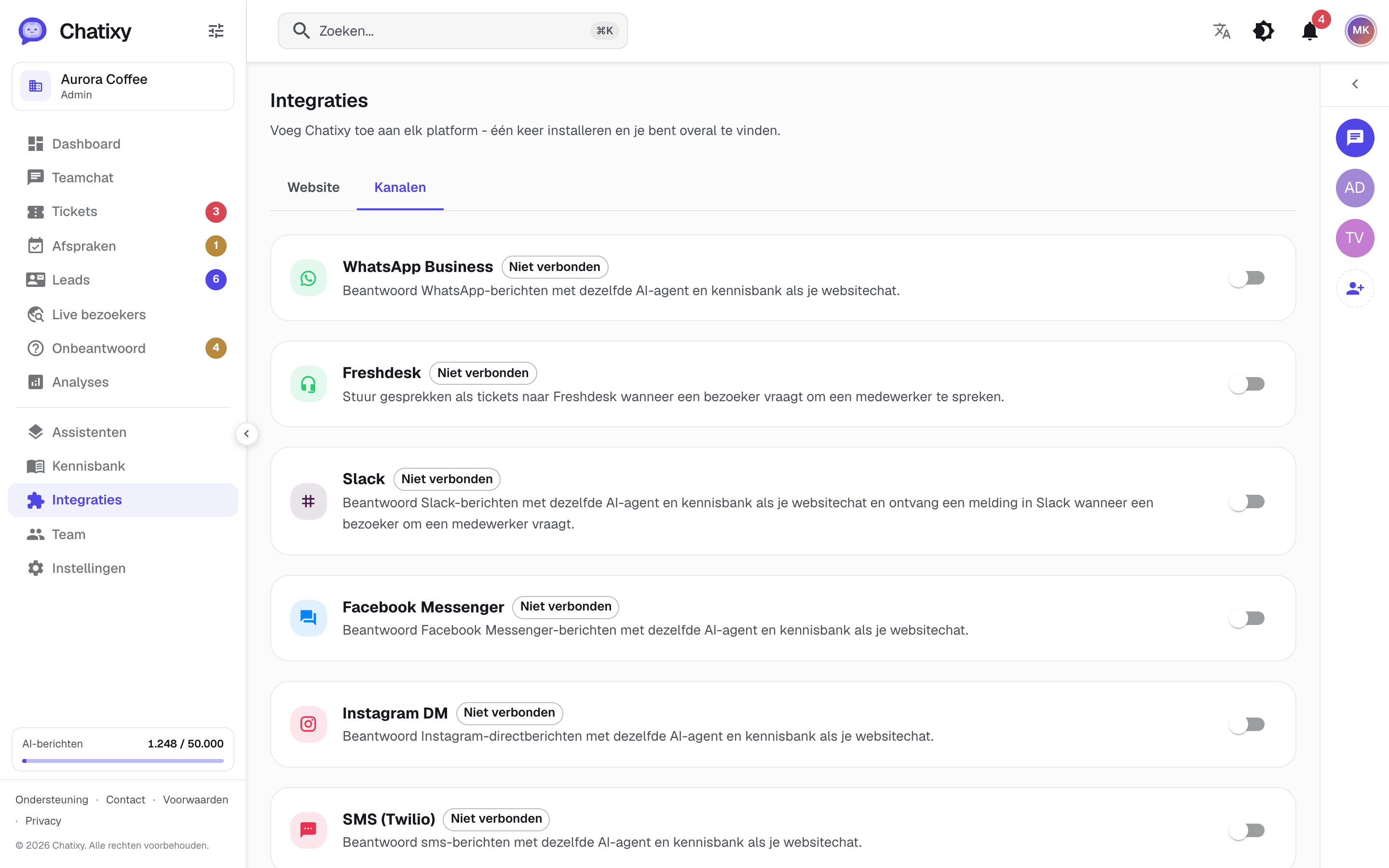This screenshot has height=868, width=1389.
Task: Click the 'Integraties' page heading
Action: point(318,100)
